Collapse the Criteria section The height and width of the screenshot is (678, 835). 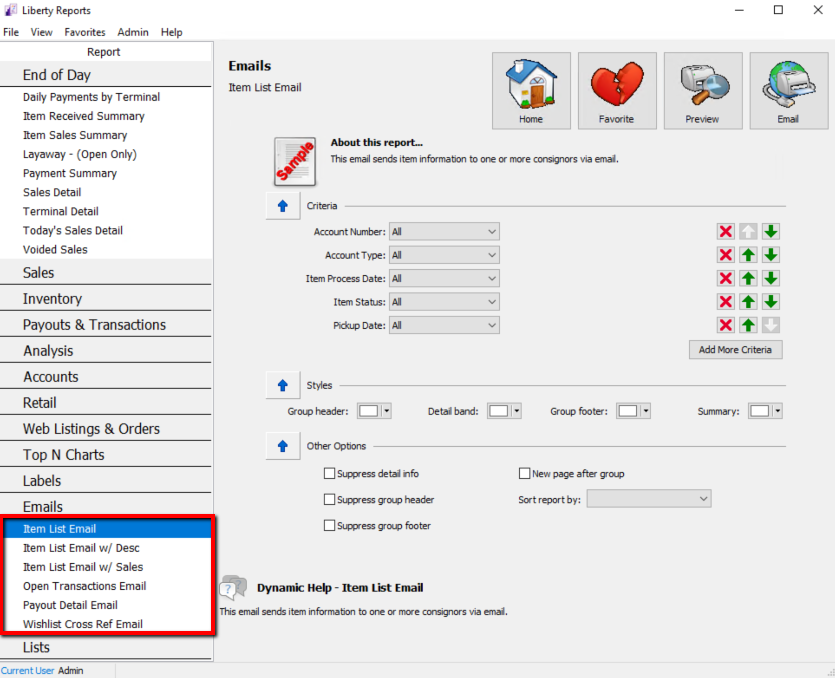click(283, 206)
